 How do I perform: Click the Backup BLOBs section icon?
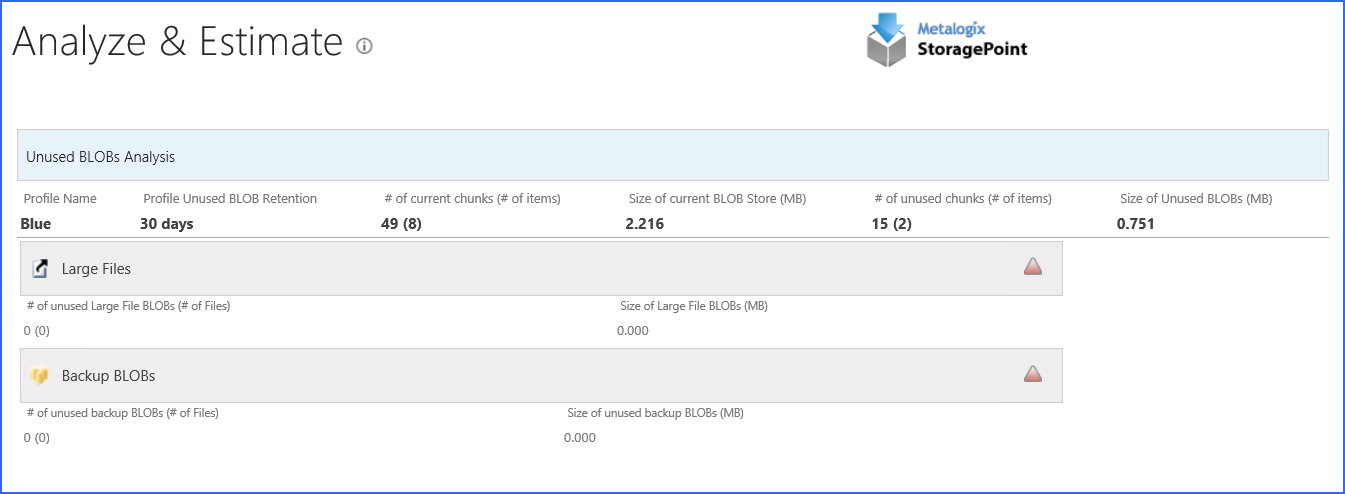pos(40,376)
